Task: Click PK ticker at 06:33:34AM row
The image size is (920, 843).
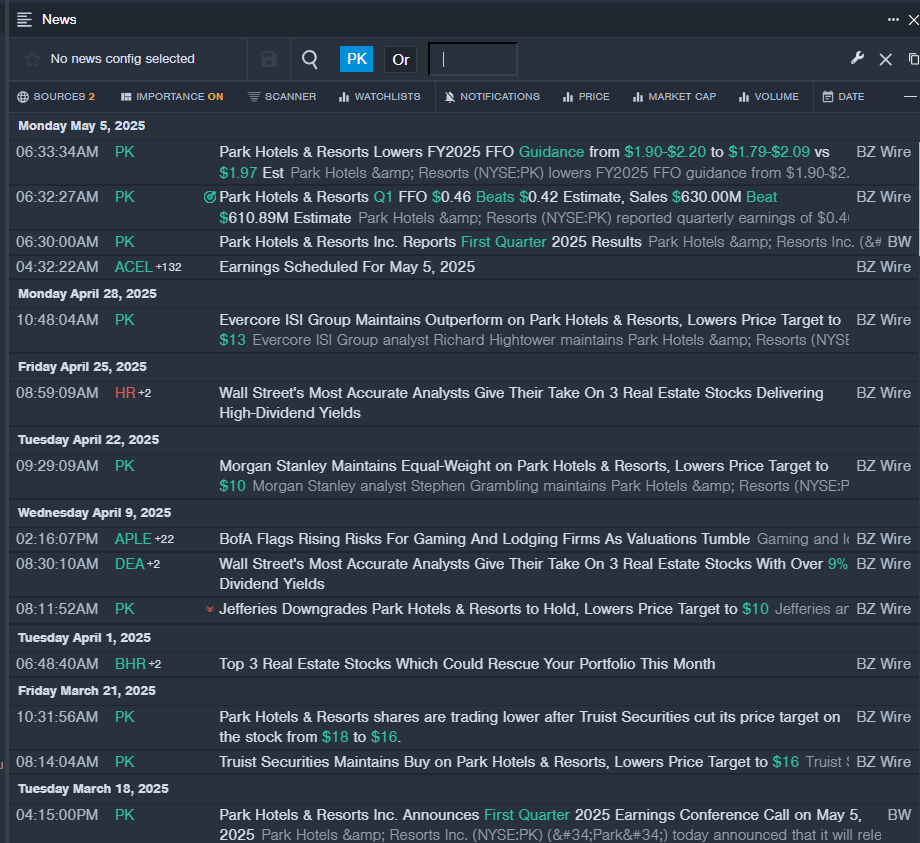Action: (x=125, y=152)
